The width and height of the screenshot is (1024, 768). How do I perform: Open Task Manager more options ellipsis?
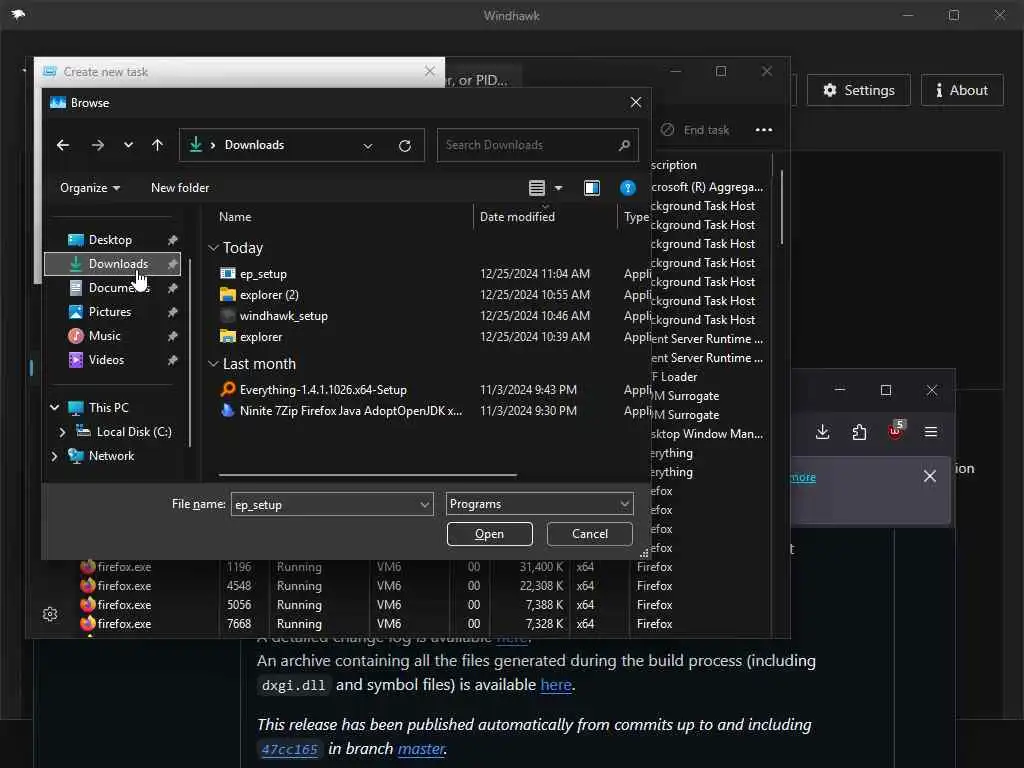[763, 130]
